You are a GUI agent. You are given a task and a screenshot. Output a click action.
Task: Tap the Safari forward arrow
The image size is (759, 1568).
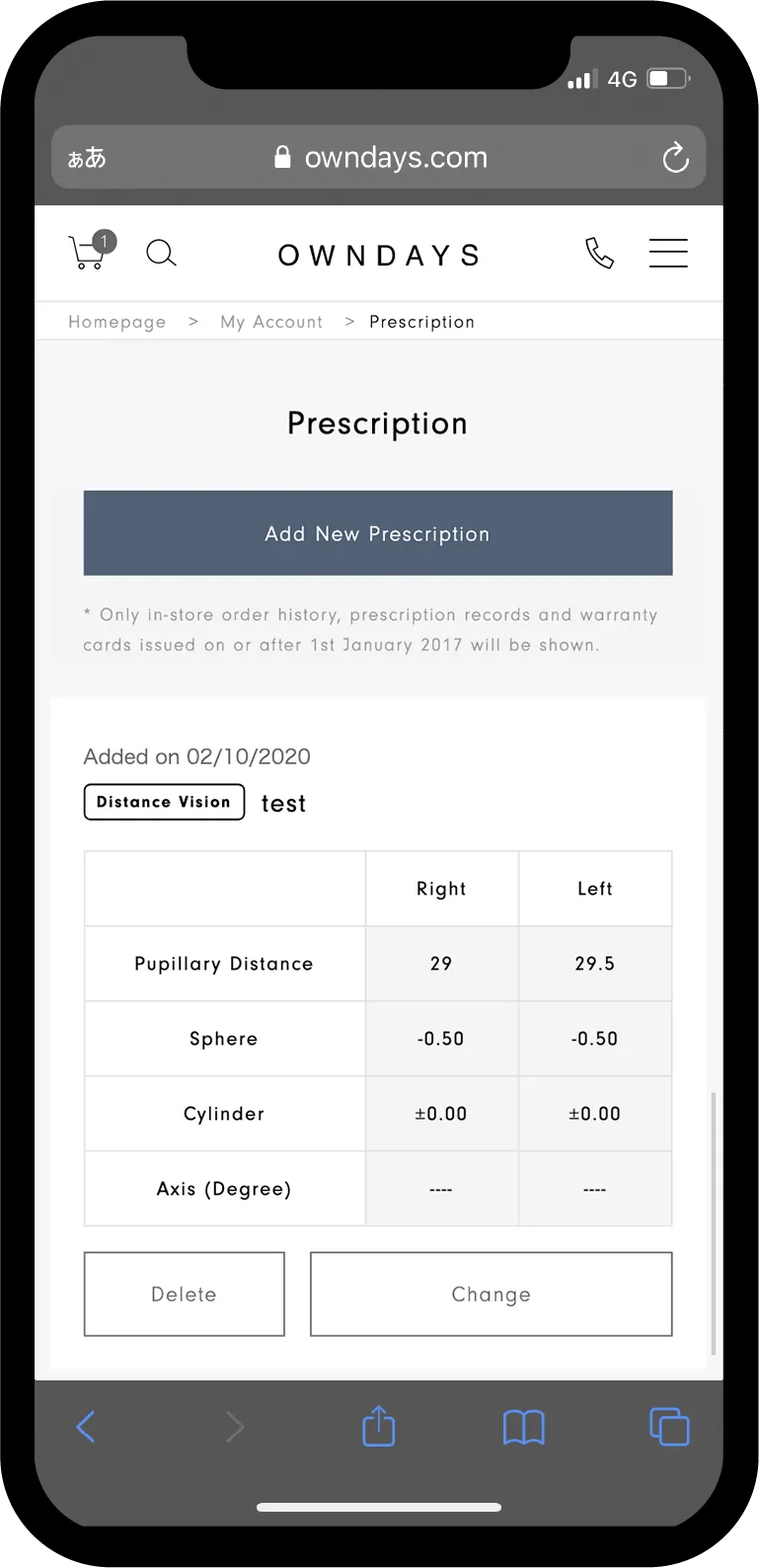click(x=234, y=1427)
